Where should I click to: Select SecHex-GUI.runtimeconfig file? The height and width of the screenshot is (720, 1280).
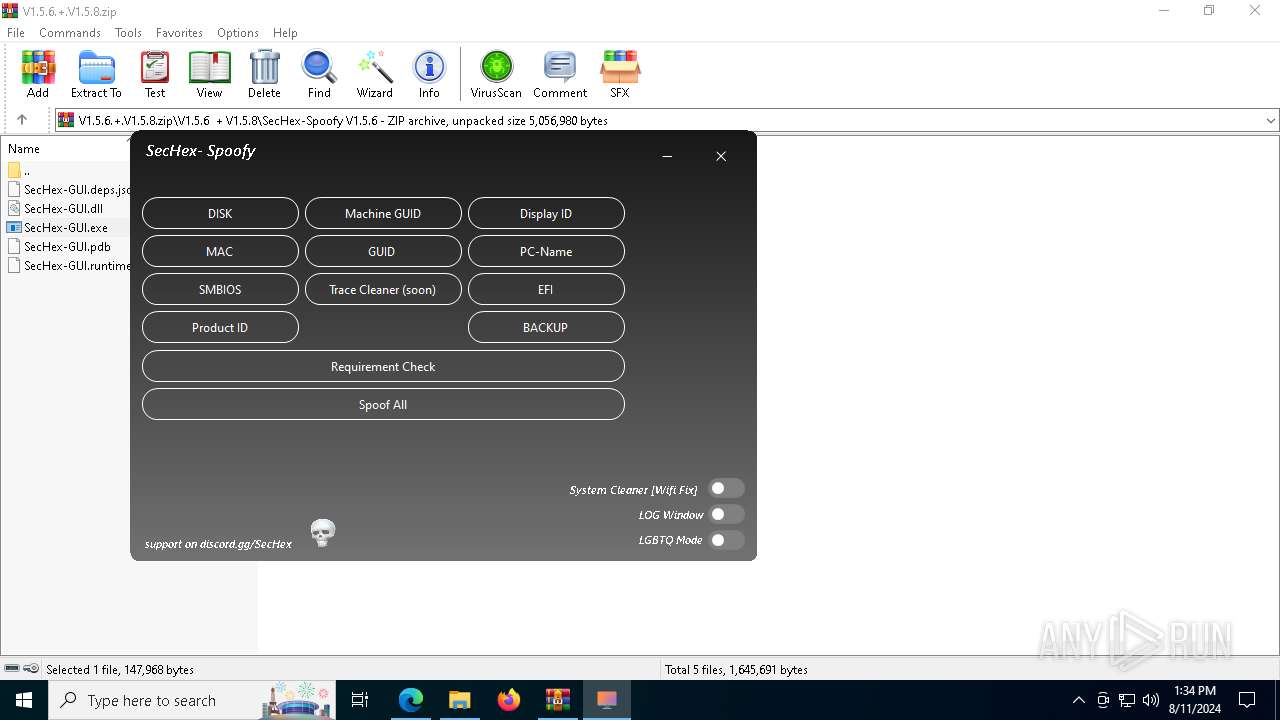[x=69, y=265]
